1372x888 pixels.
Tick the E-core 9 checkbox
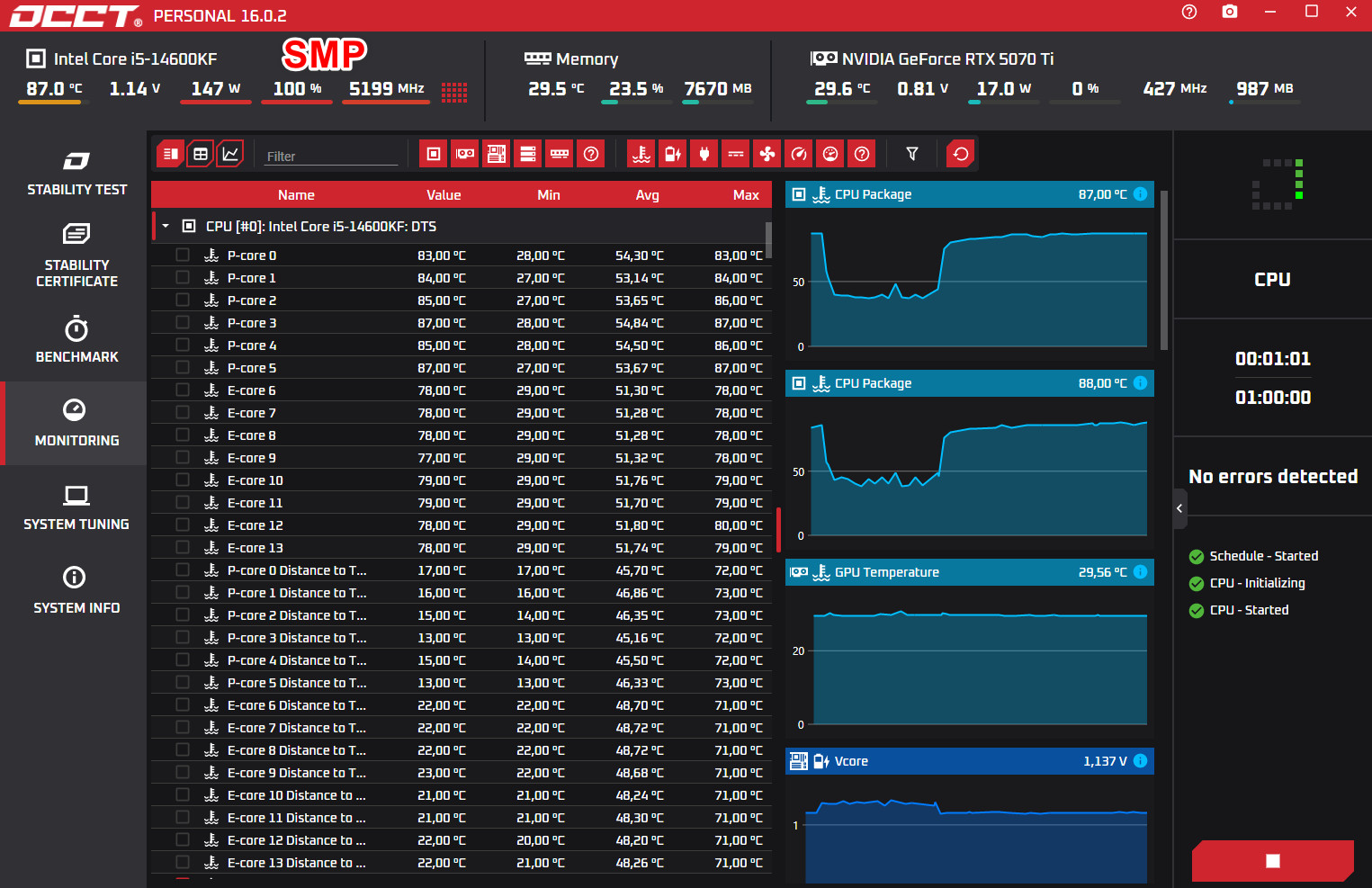click(x=183, y=457)
